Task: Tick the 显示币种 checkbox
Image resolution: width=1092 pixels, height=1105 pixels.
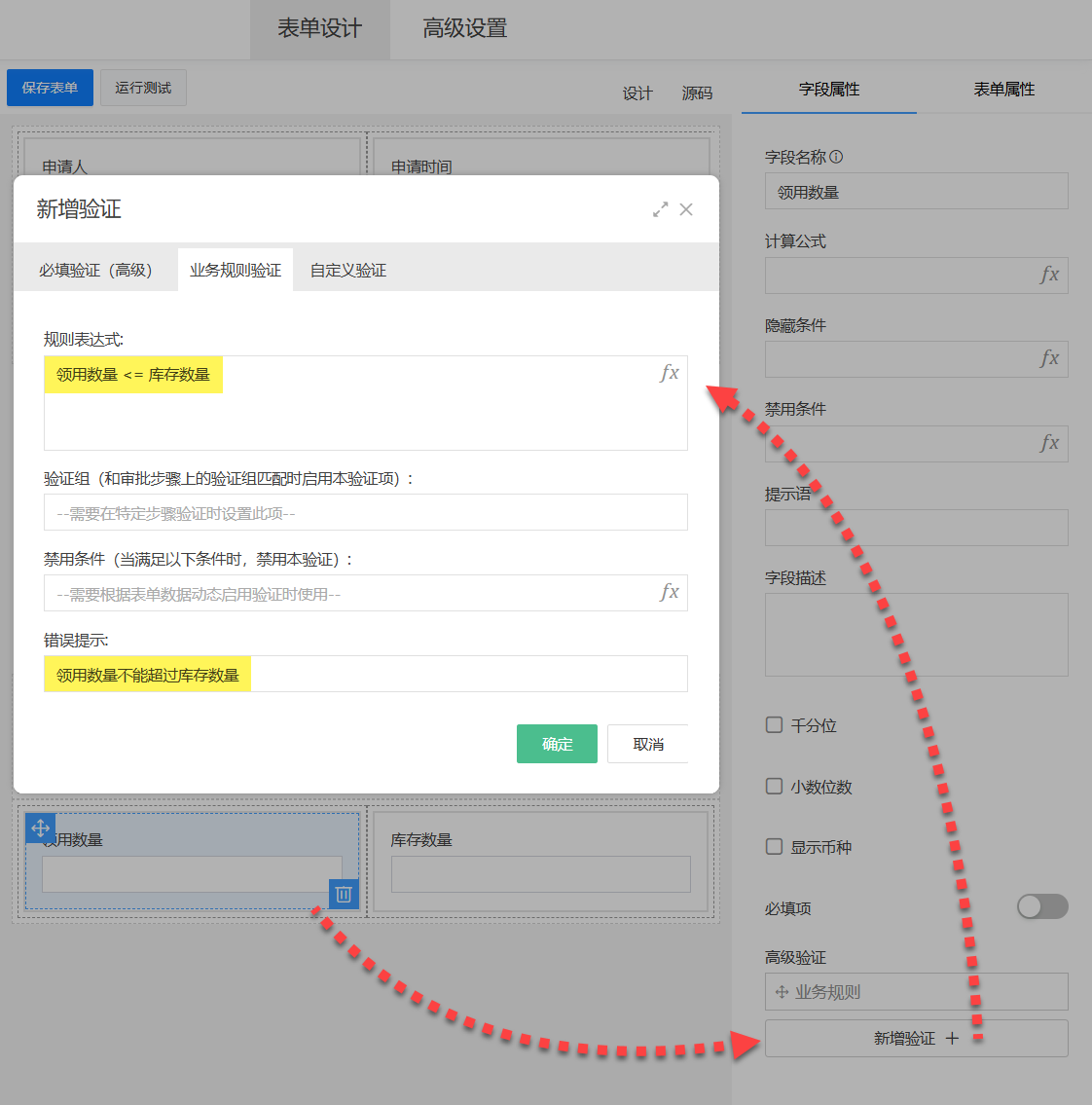Action: [775, 847]
